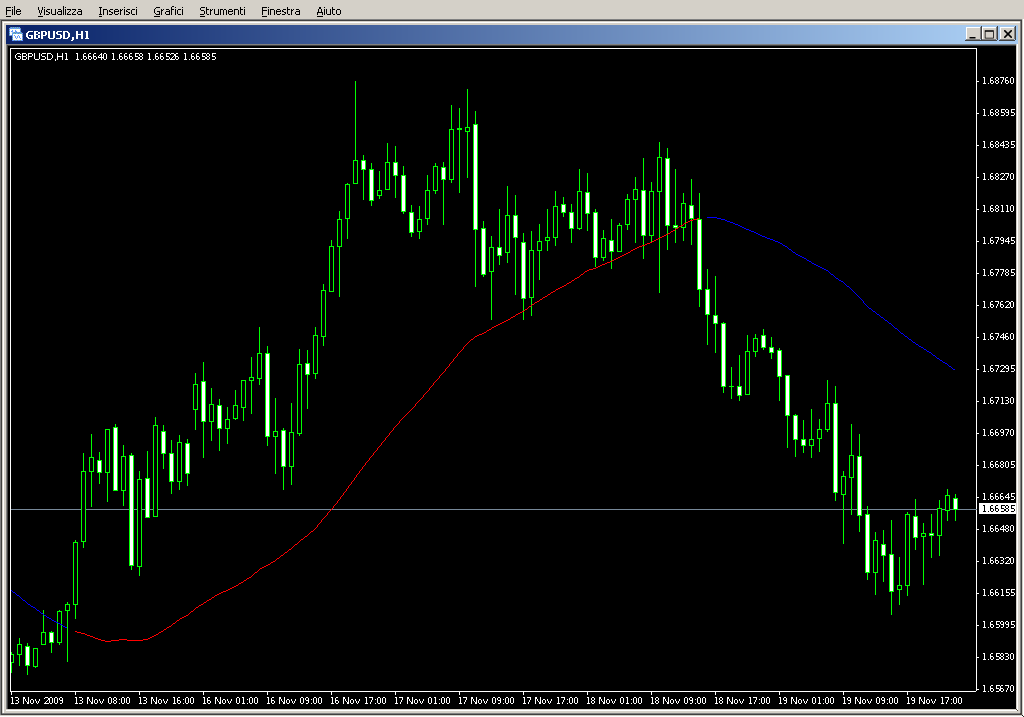Click the 18 Nov 09:00 time label
The width and height of the screenshot is (1024, 717).
click(x=678, y=701)
